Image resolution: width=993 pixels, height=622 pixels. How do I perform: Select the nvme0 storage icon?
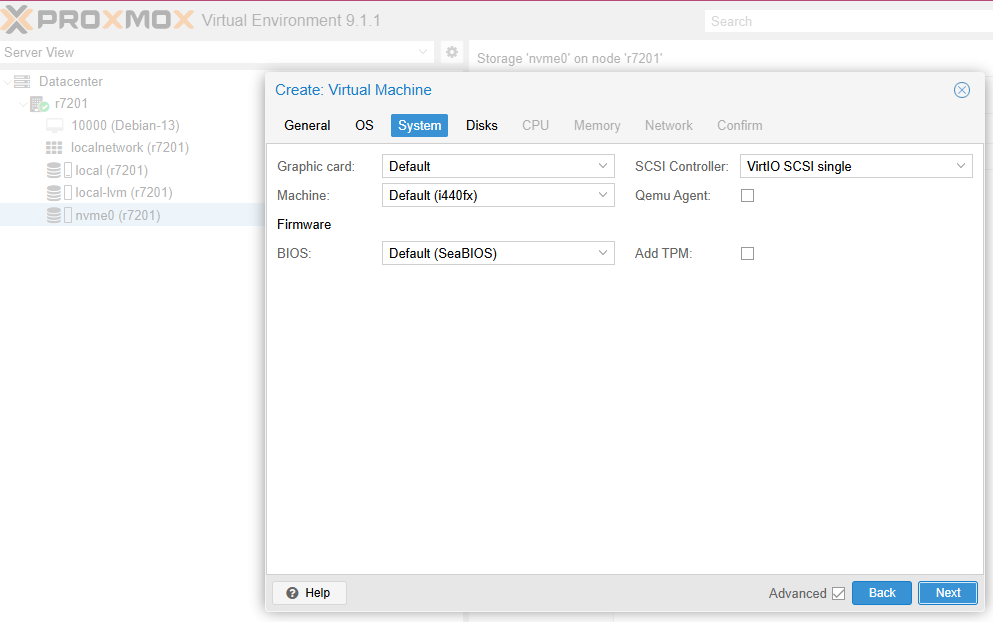pos(54,215)
